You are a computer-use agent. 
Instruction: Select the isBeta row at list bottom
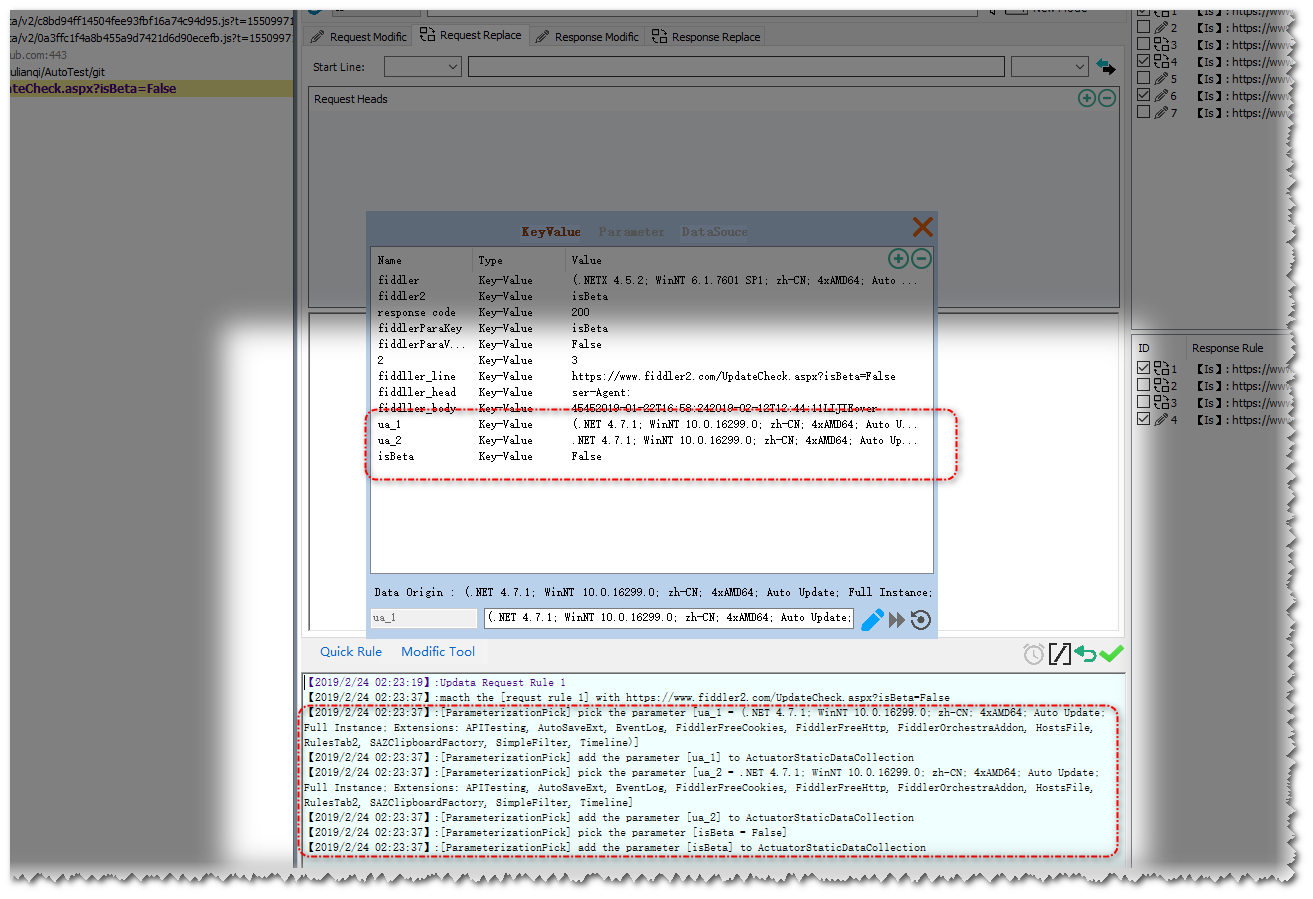pyautogui.click(x=651, y=456)
